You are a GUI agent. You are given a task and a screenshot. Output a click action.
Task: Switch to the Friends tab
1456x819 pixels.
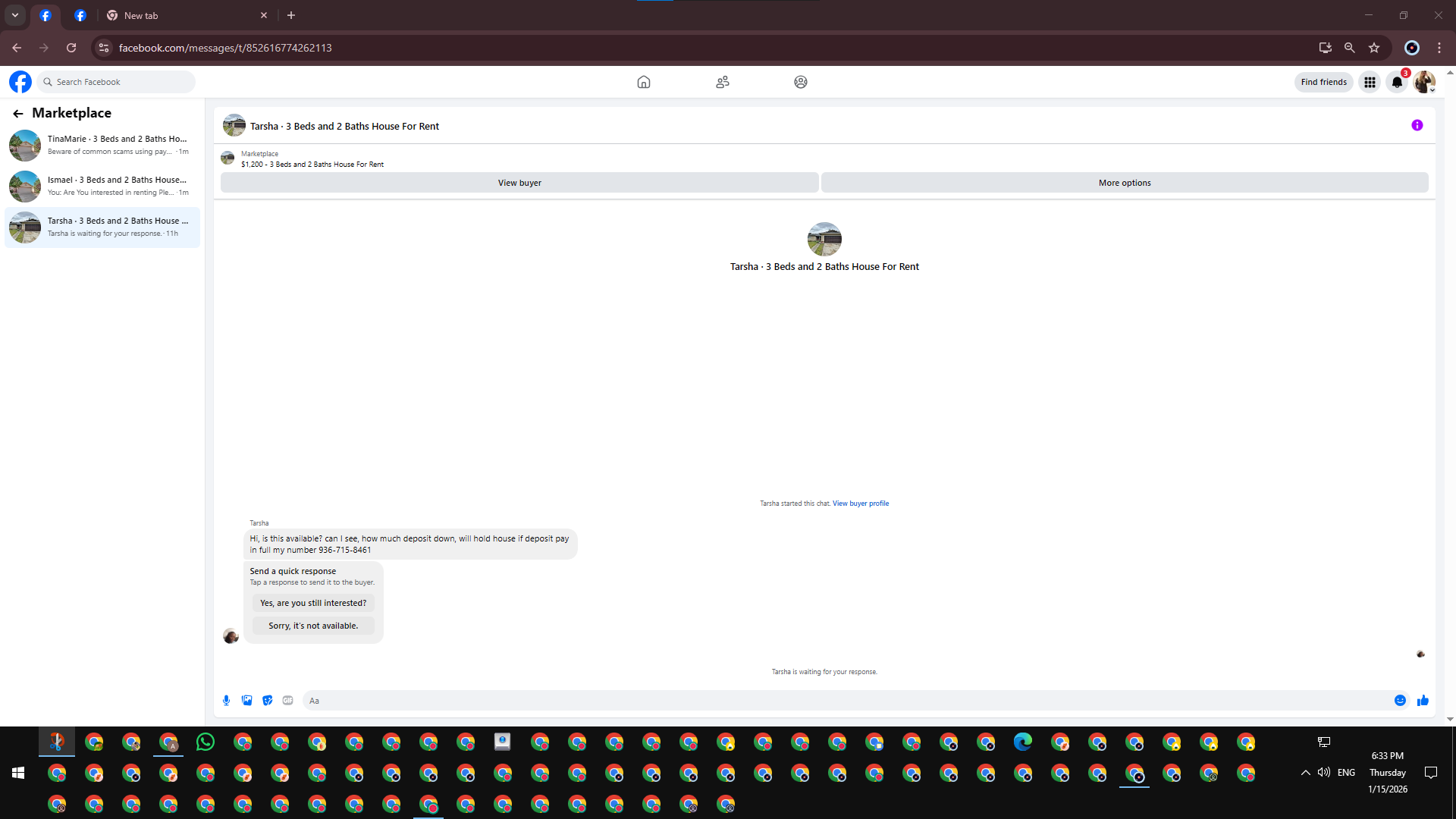pyautogui.click(x=723, y=82)
